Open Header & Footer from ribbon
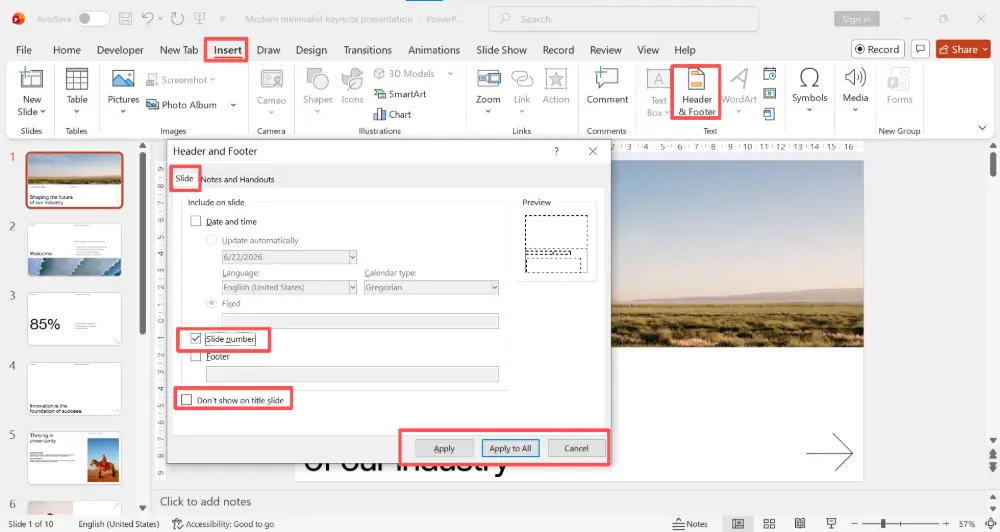1000x532 pixels. click(x=696, y=92)
